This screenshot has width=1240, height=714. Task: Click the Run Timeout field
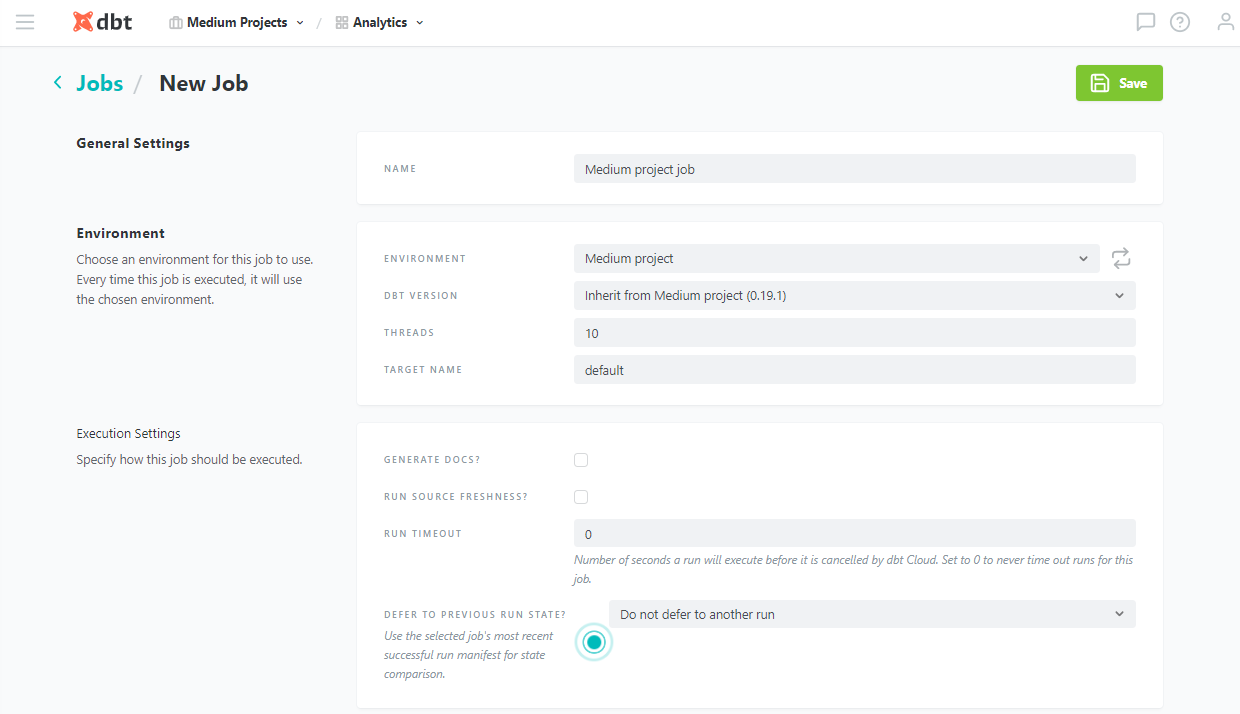(x=854, y=534)
